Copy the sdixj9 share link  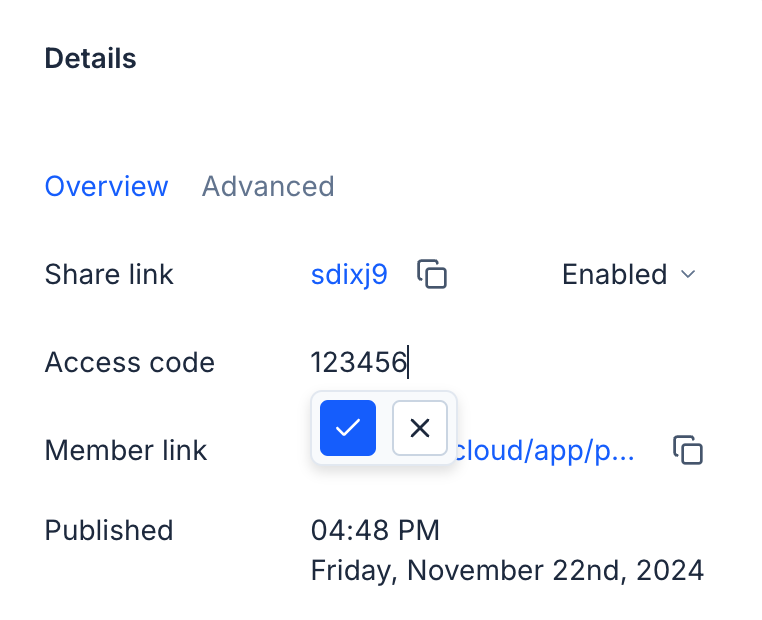432,274
